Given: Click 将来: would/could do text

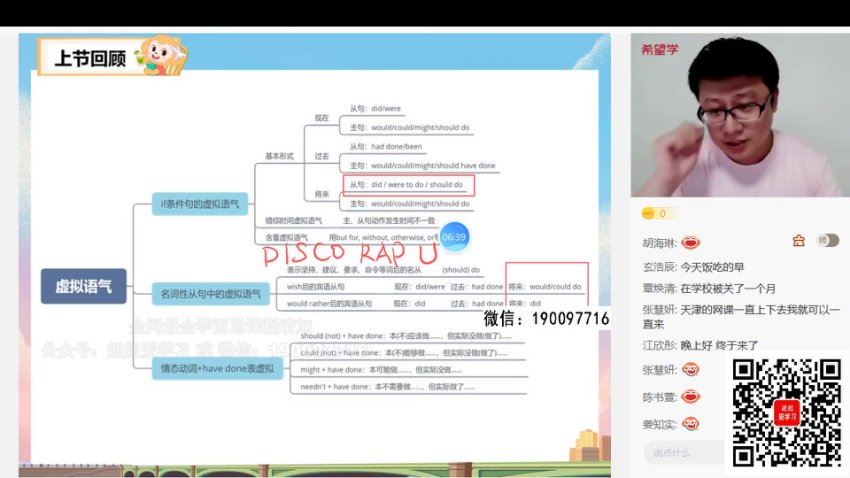Looking at the screenshot, I should point(544,286).
